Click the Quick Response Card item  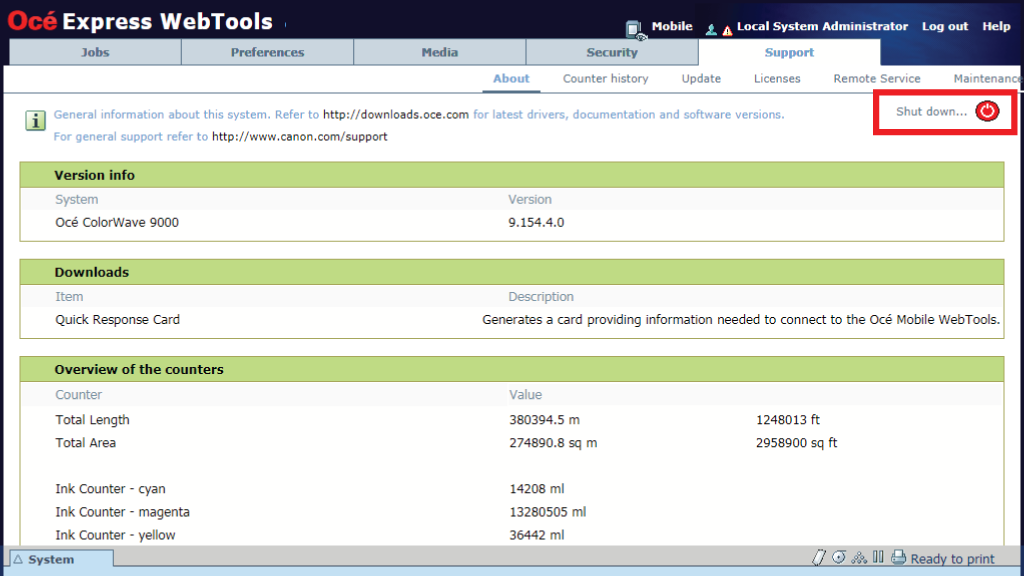pyautogui.click(x=118, y=319)
